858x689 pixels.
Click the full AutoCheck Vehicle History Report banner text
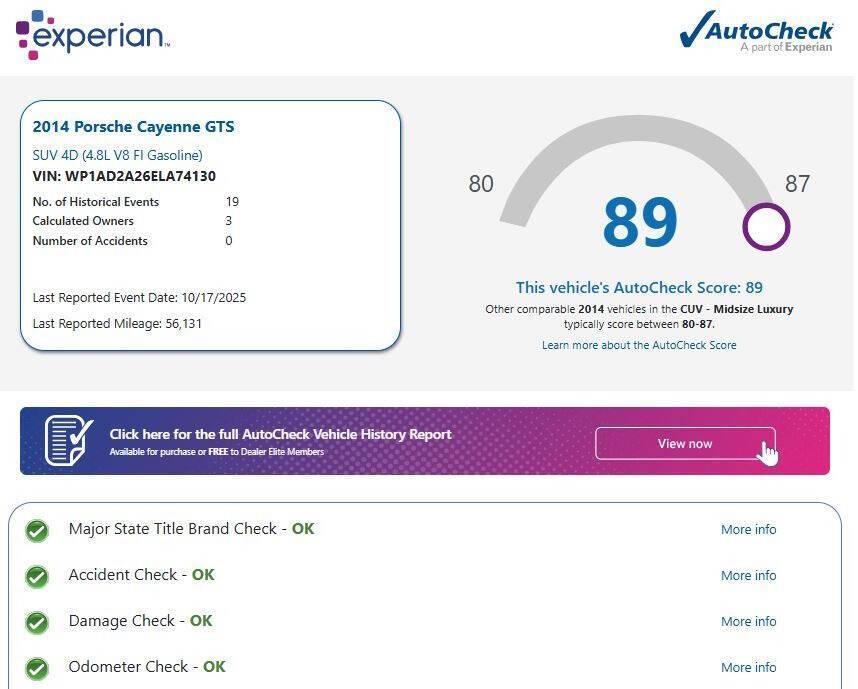280,435
